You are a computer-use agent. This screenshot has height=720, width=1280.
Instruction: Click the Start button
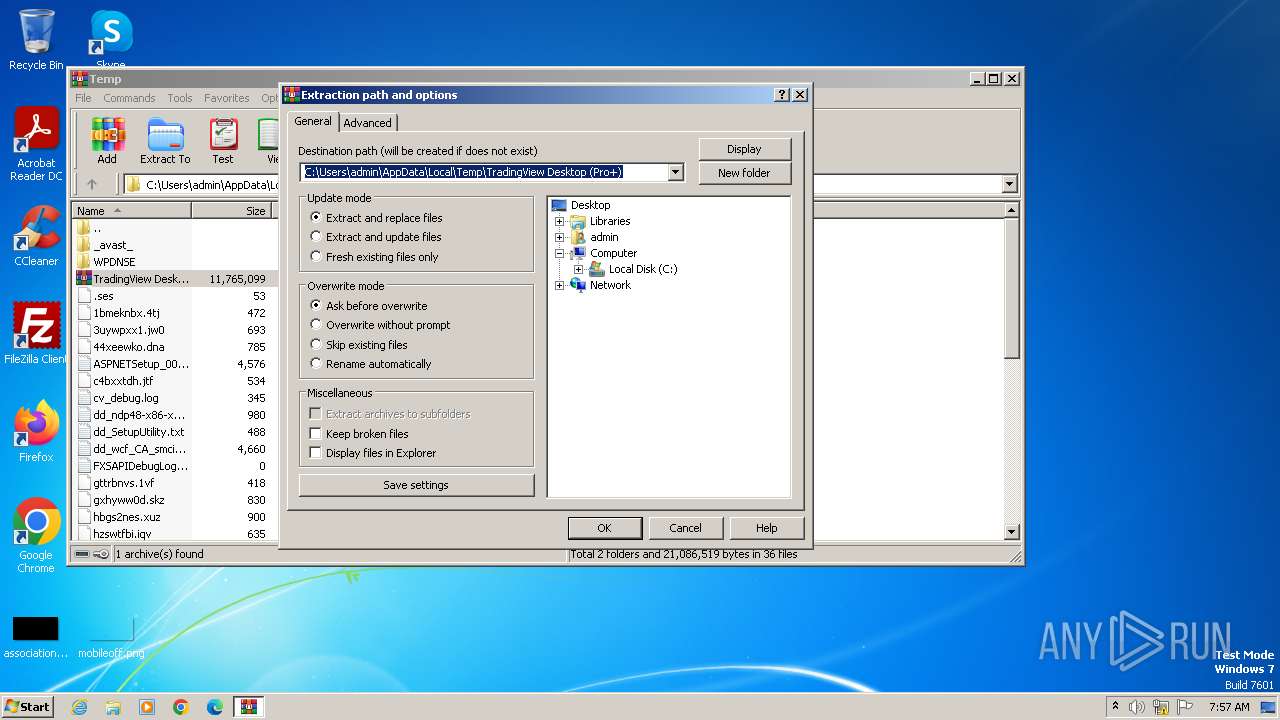[x=27, y=707]
